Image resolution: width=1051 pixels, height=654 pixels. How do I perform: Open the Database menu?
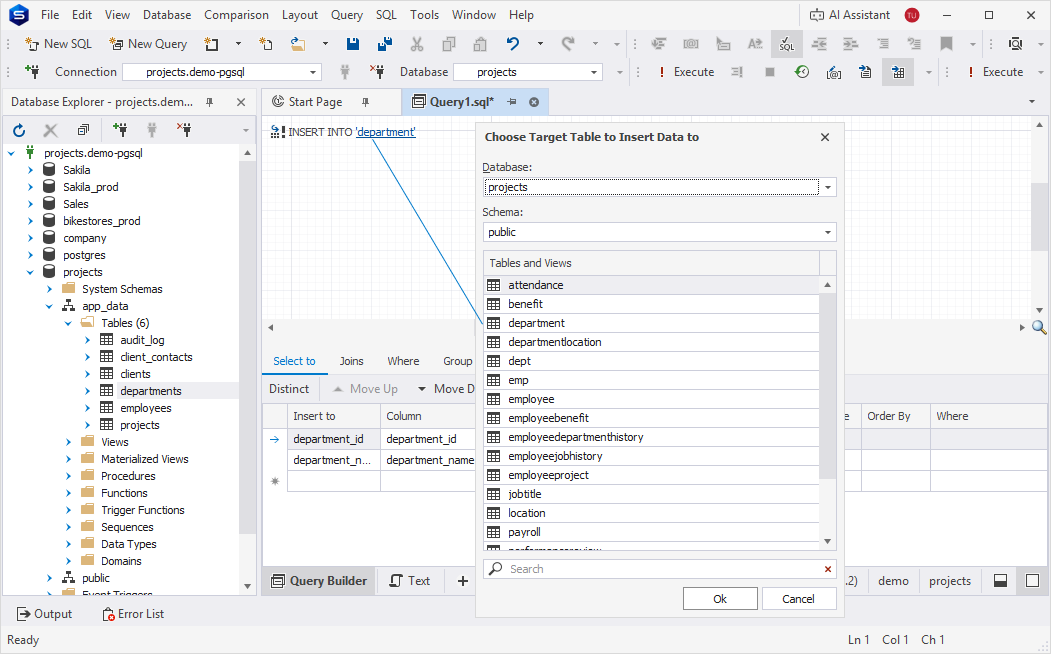(167, 15)
